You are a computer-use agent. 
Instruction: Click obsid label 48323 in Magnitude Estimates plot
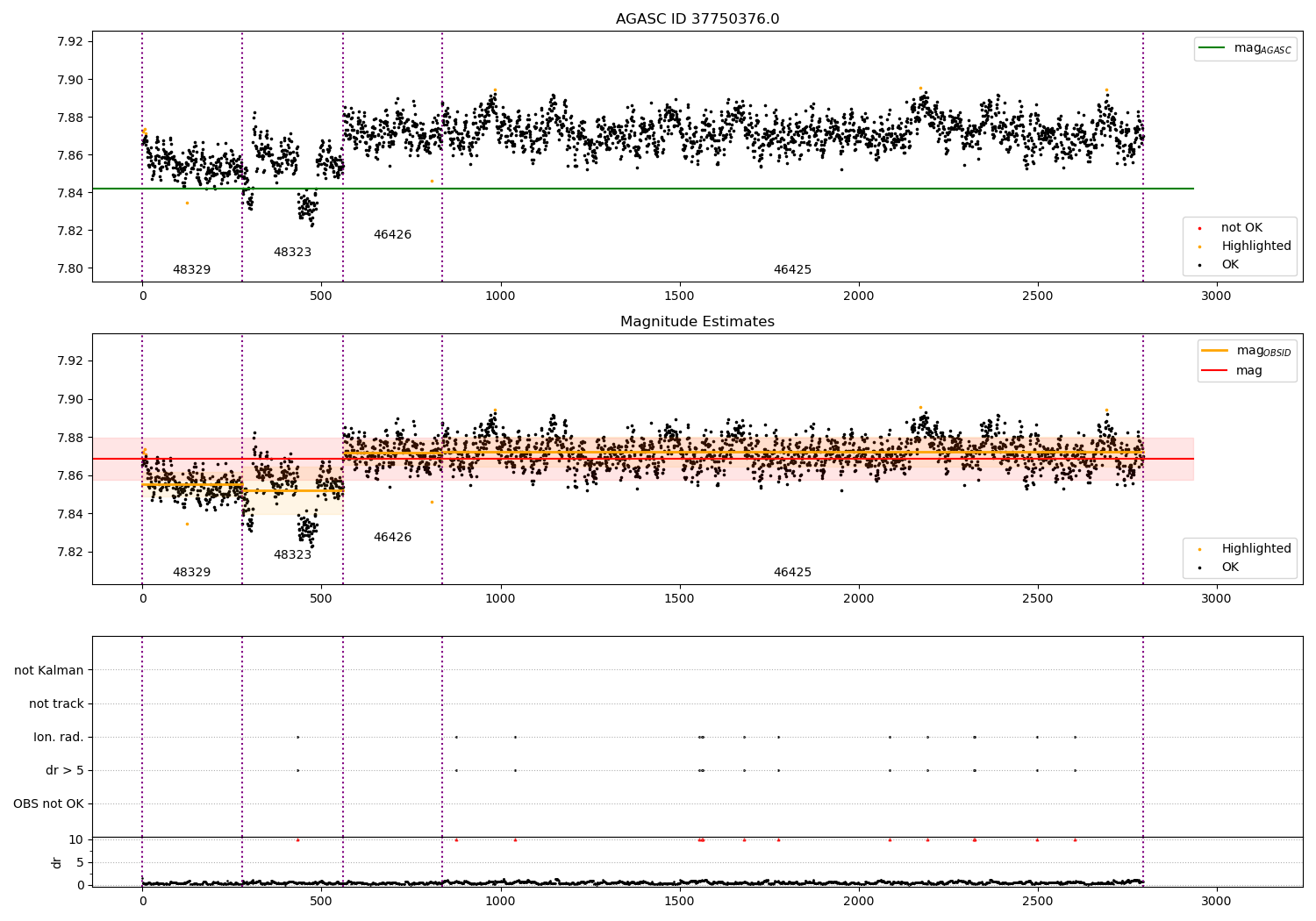(x=292, y=555)
